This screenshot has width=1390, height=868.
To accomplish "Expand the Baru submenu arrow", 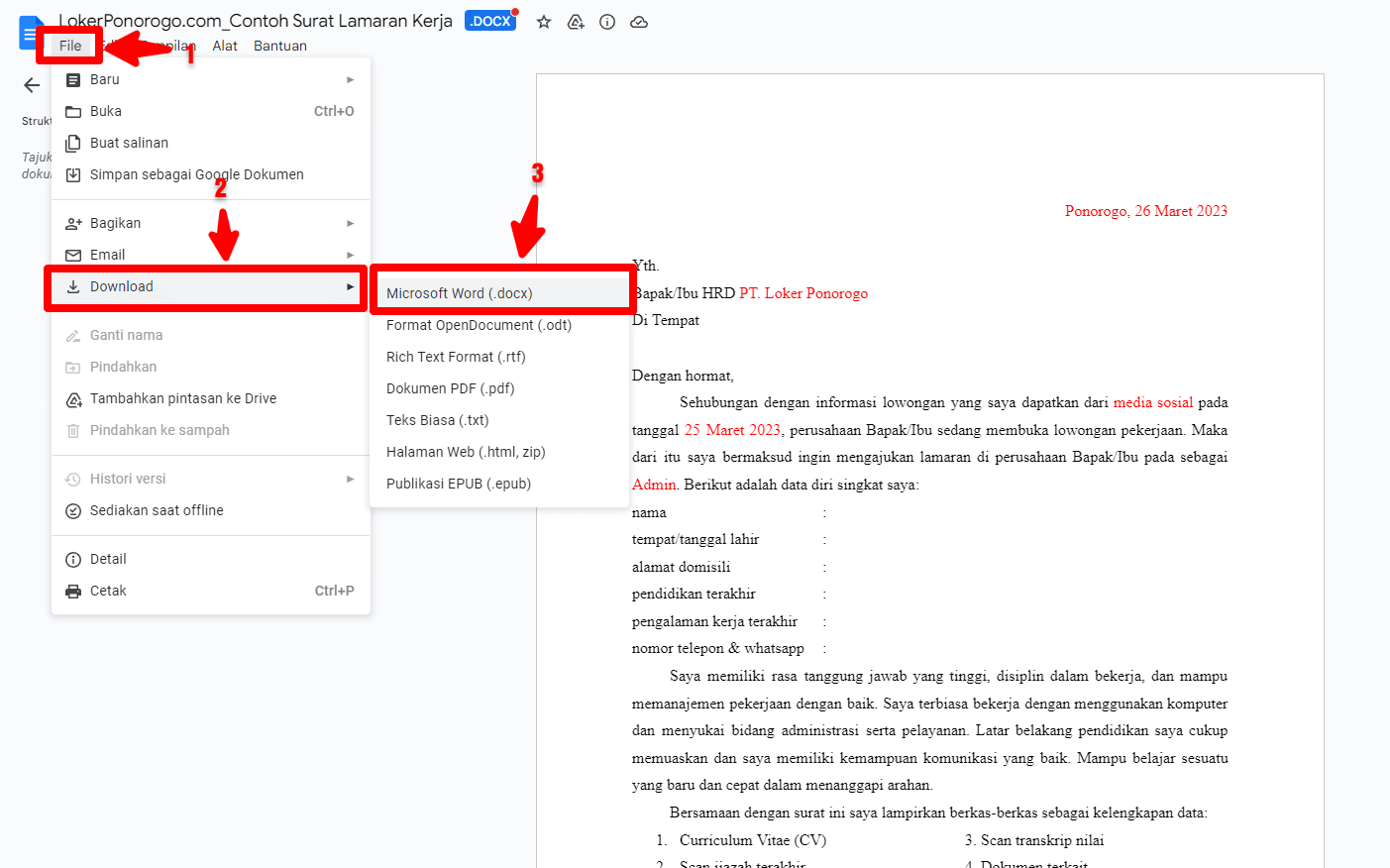I will point(350,79).
